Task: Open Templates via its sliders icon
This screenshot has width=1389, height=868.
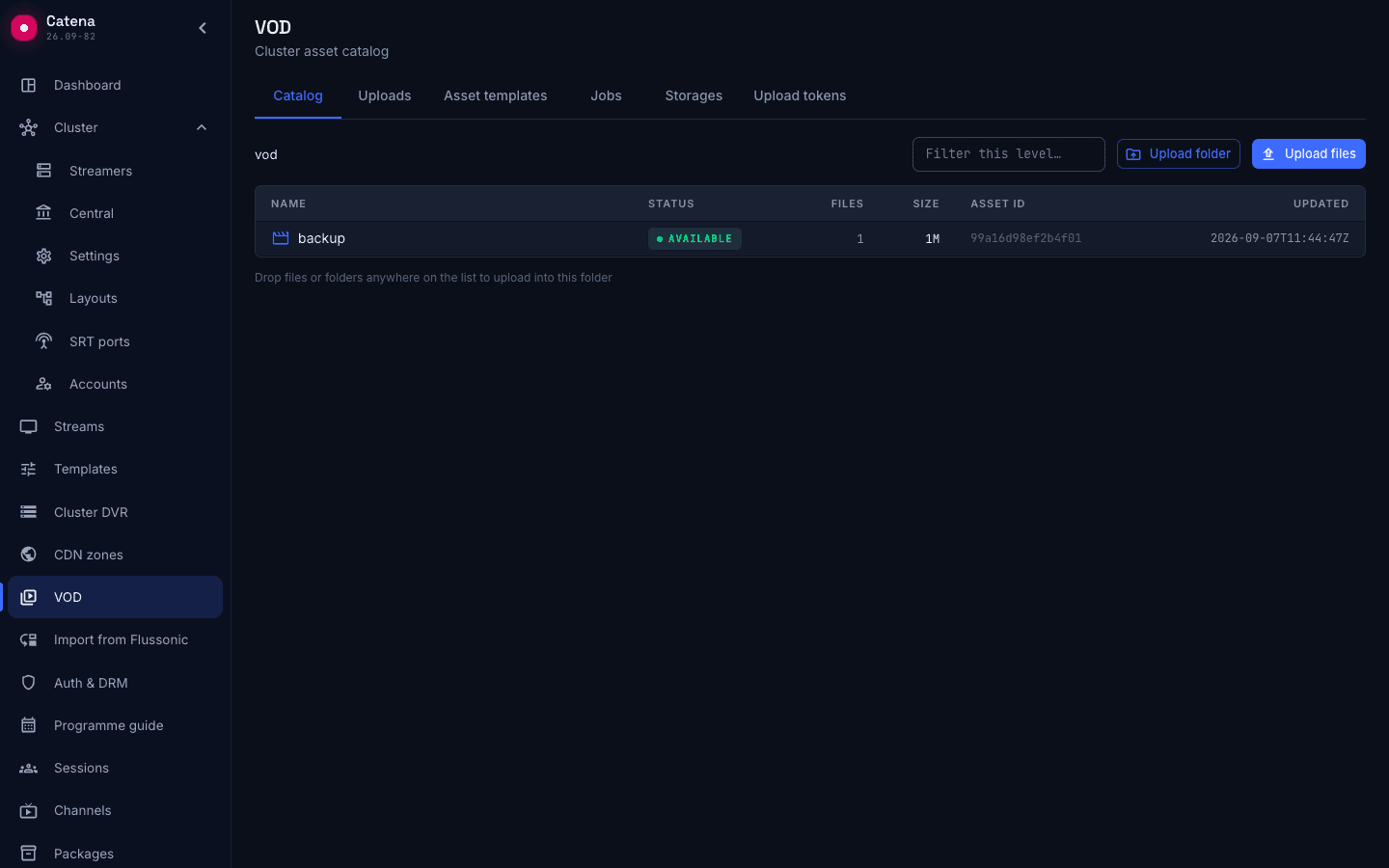Action: pos(29,469)
